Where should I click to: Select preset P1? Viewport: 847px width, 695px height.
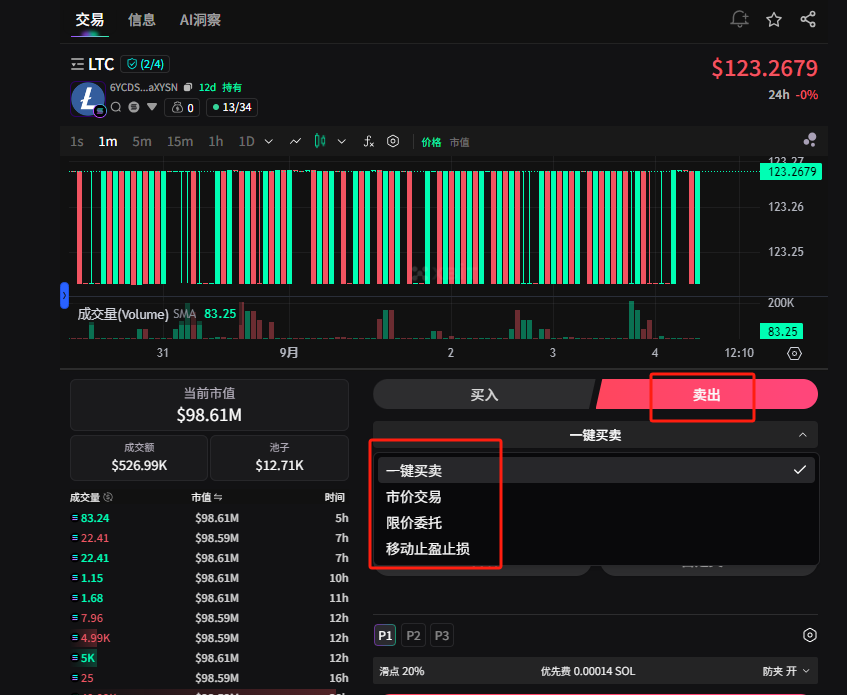385,635
